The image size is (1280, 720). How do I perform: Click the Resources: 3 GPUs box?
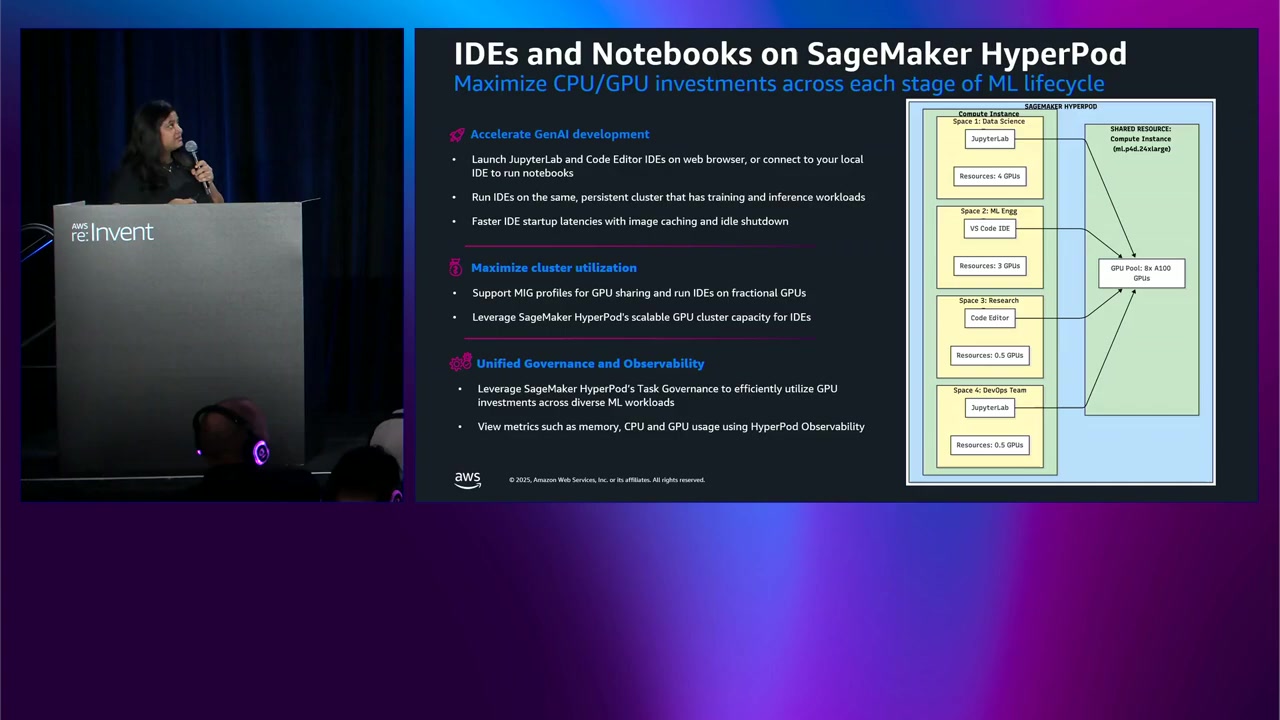pos(989,266)
